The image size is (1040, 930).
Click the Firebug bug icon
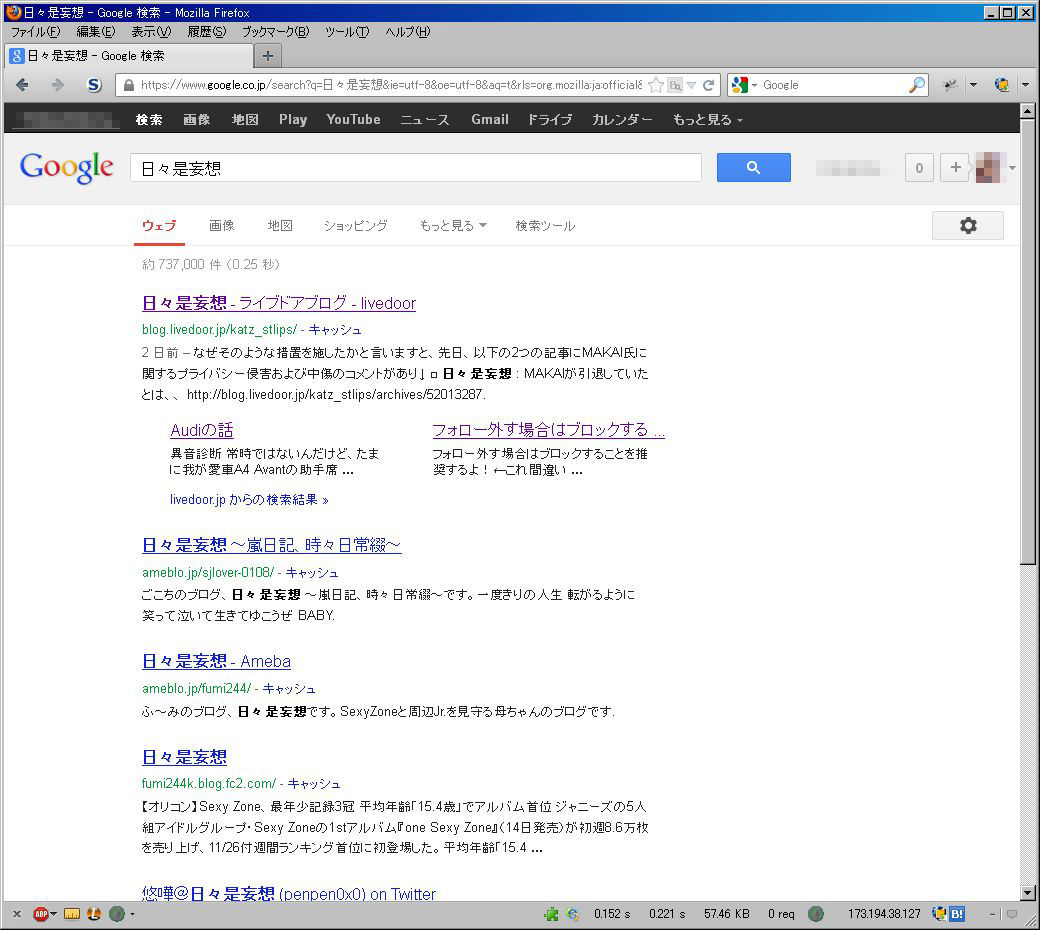950,85
